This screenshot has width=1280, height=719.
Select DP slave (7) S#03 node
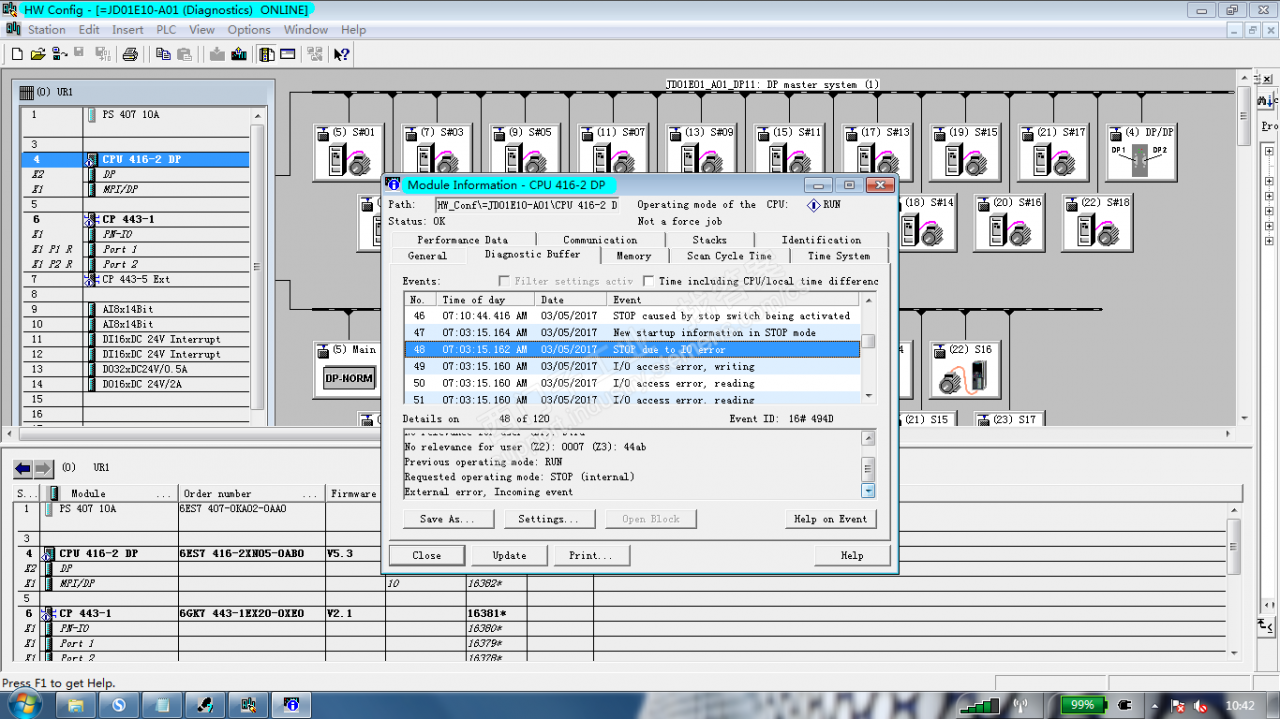(437, 152)
